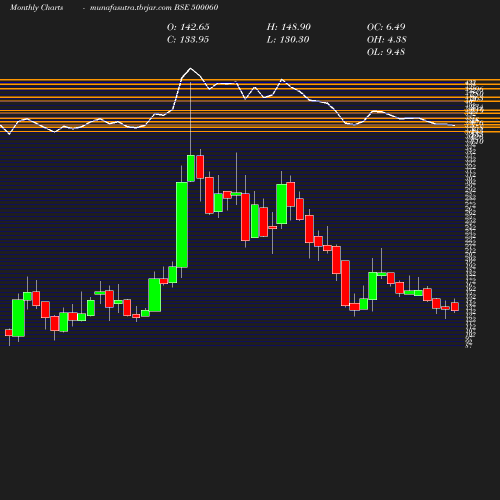Click the 'OH: 4.38' value
The height and width of the screenshot is (500, 500).
pyautogui.click(x=387, y=40)
